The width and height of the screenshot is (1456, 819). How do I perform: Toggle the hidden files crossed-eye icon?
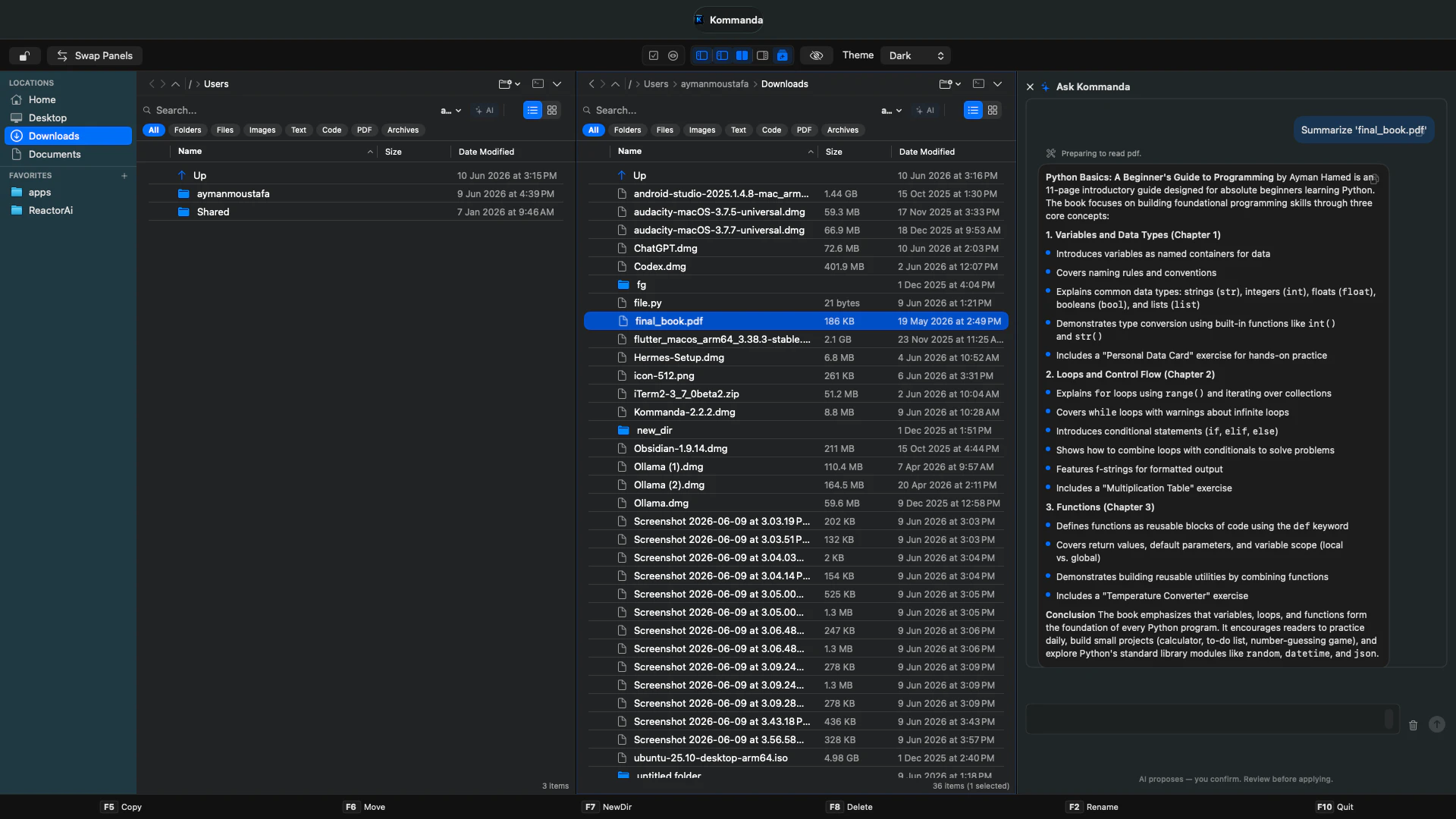click(817, 55)
